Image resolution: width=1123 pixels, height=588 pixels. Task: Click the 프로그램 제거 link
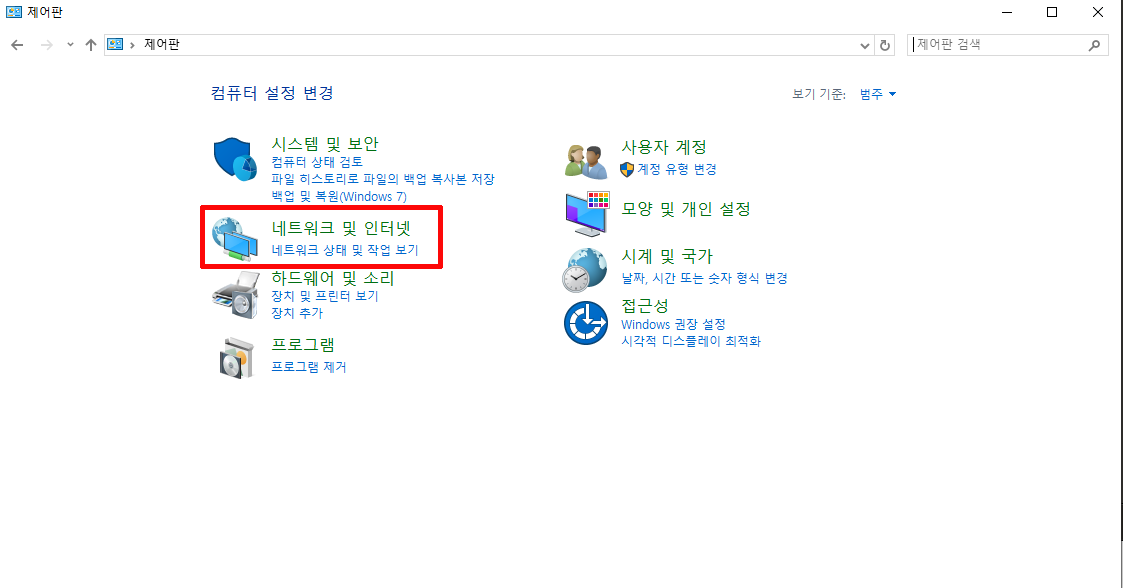point(309,367)
